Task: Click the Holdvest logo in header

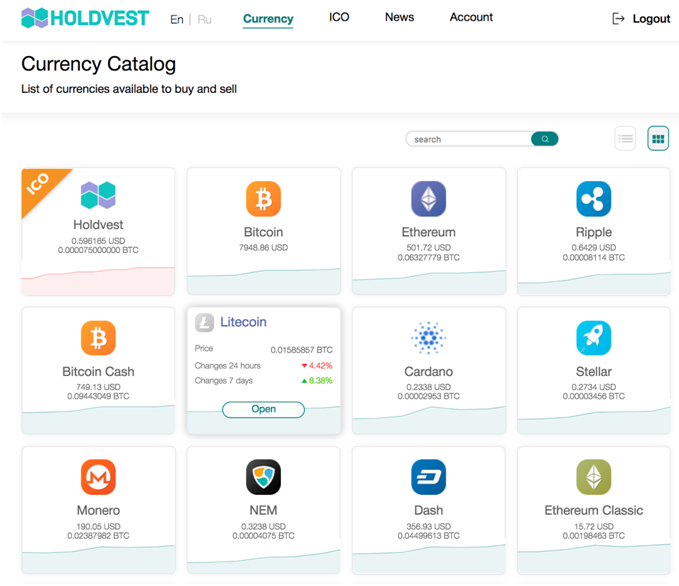Action: tap(85, 18)
